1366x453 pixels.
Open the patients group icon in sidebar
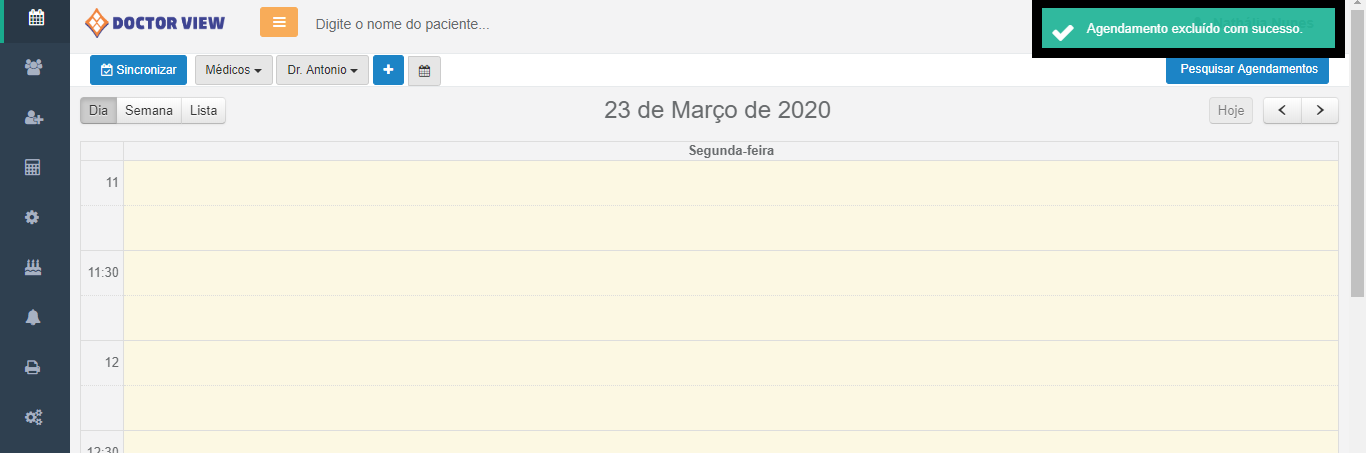[35, 67]
